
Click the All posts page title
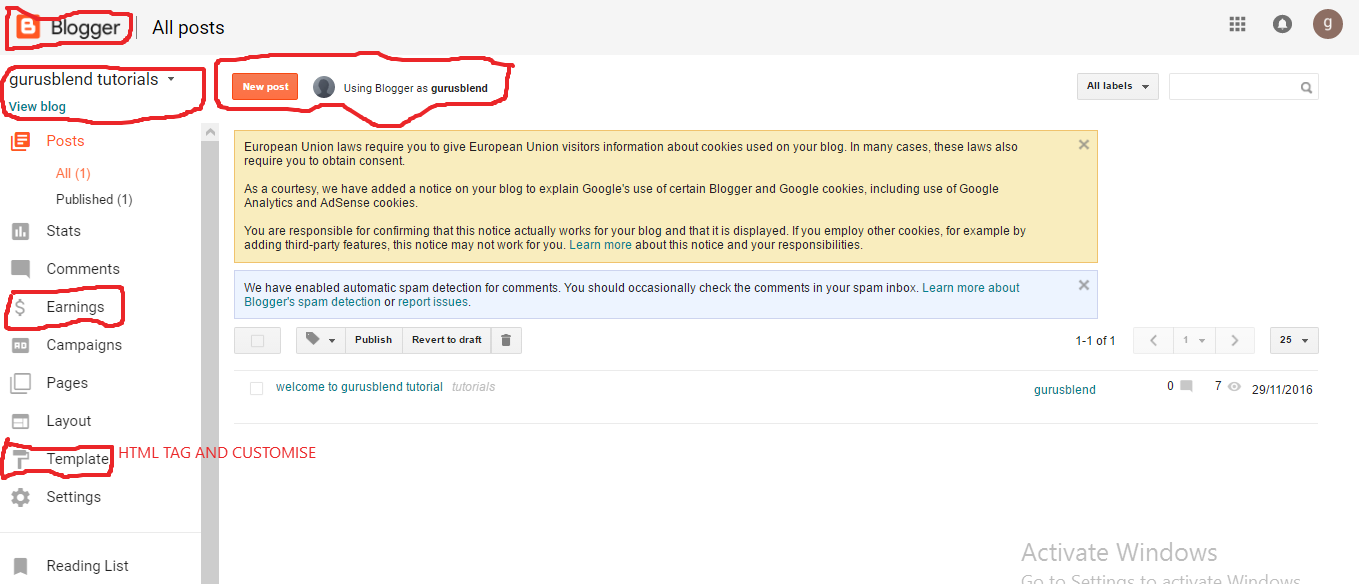click(188, 28)
